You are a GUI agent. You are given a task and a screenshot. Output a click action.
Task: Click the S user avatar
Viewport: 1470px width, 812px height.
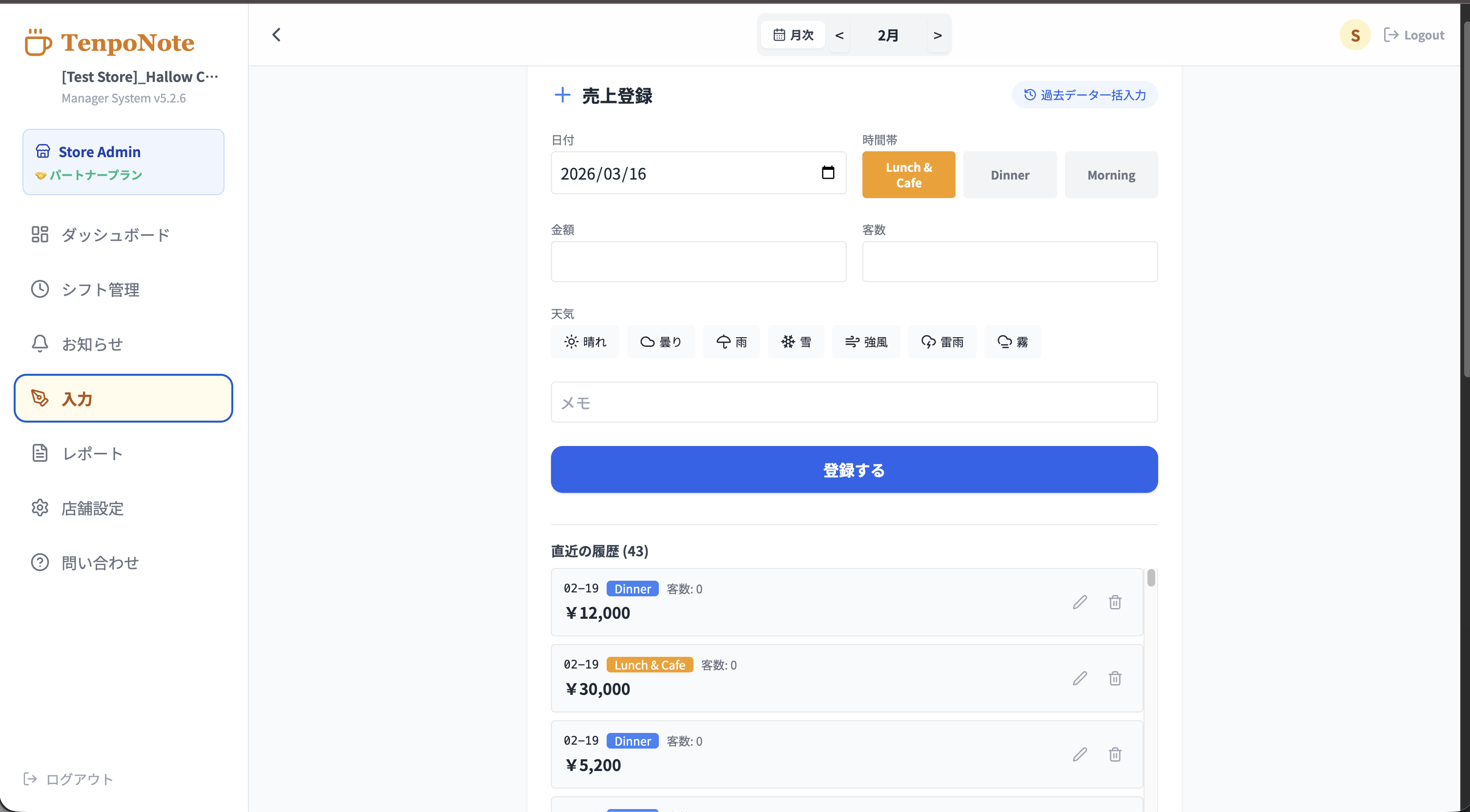point(1355,35)
